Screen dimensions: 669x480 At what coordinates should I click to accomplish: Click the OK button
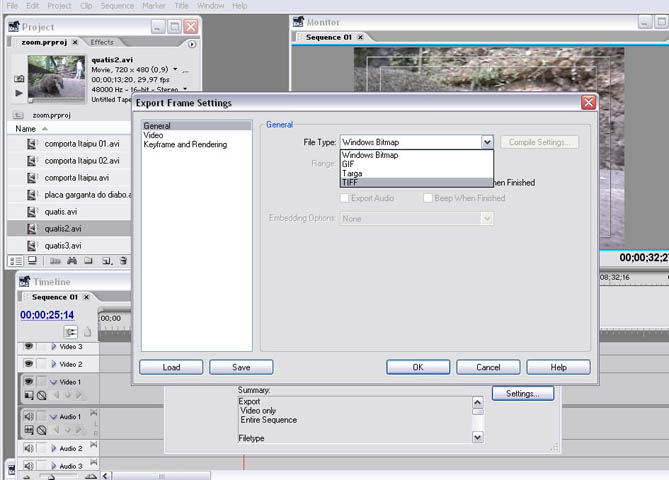click(x=418, y=367)
